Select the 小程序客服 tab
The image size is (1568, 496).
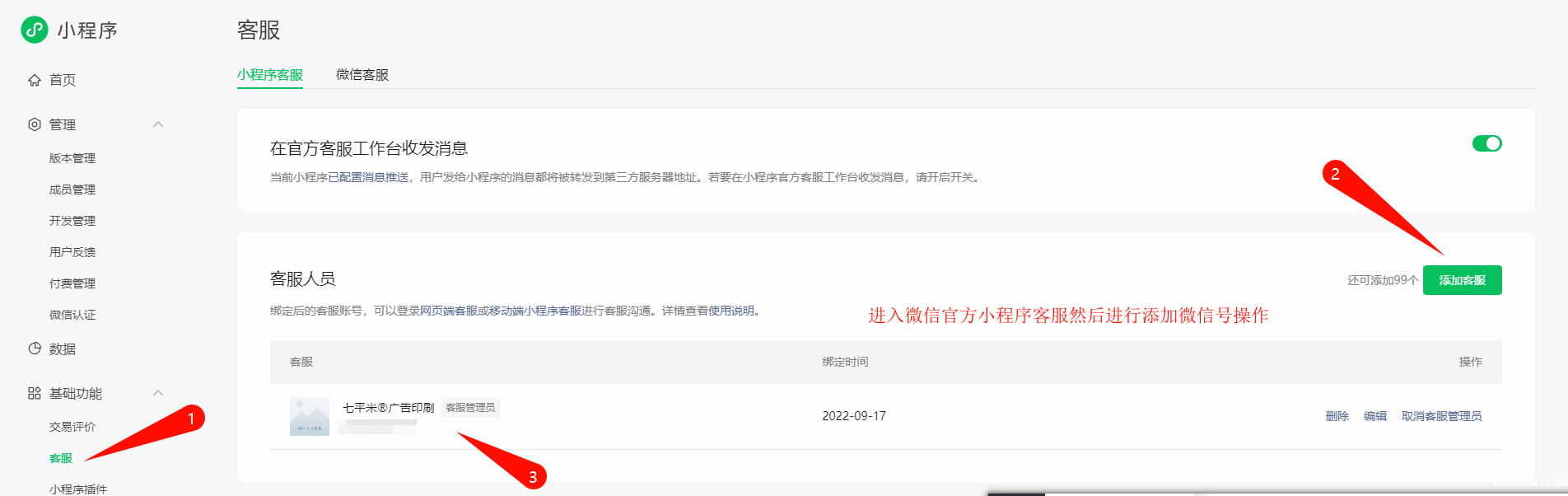[270, 75]
